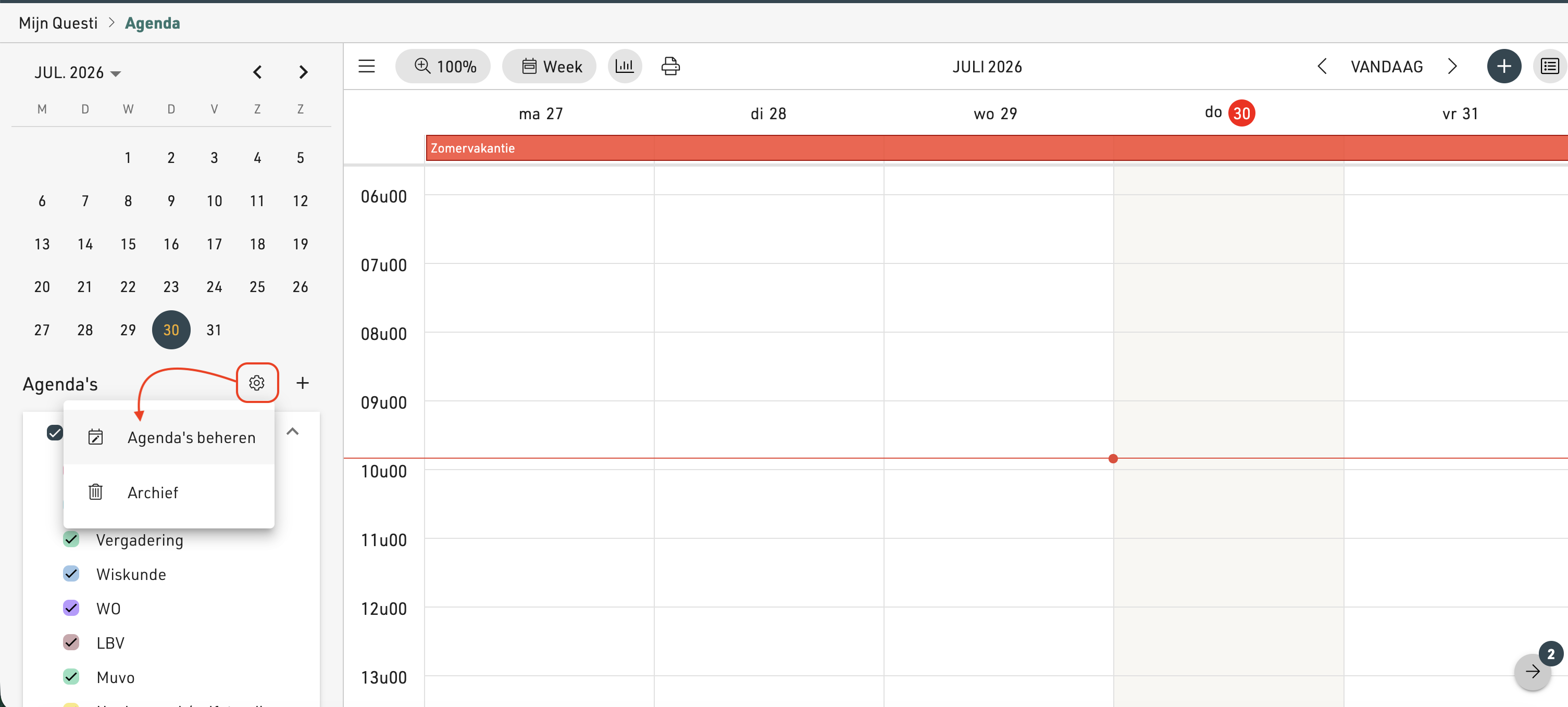Click the Wiskunde agenda label

[x=131, y=574]
